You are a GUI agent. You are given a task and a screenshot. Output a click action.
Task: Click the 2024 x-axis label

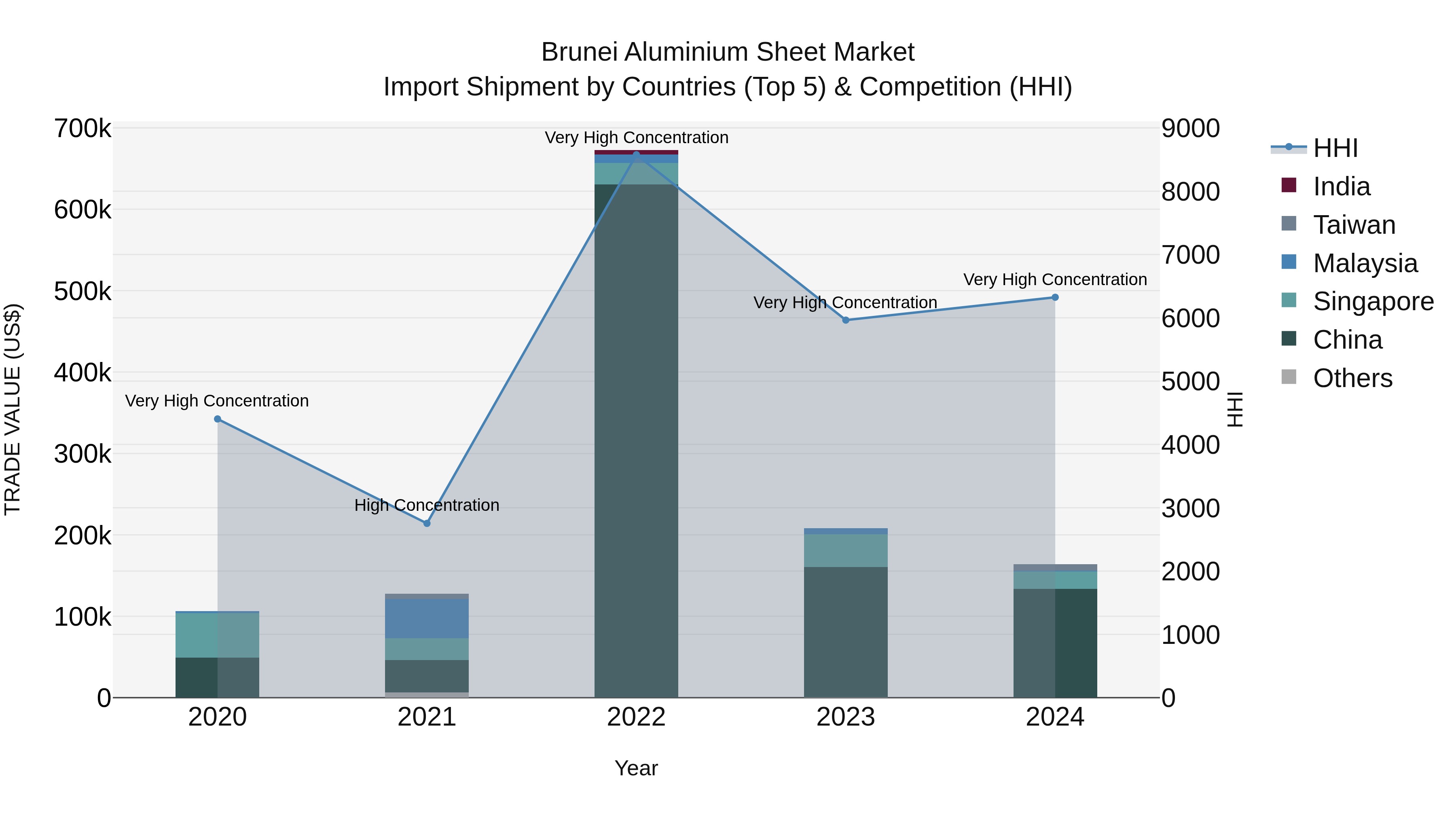(x=1055, y=717)
